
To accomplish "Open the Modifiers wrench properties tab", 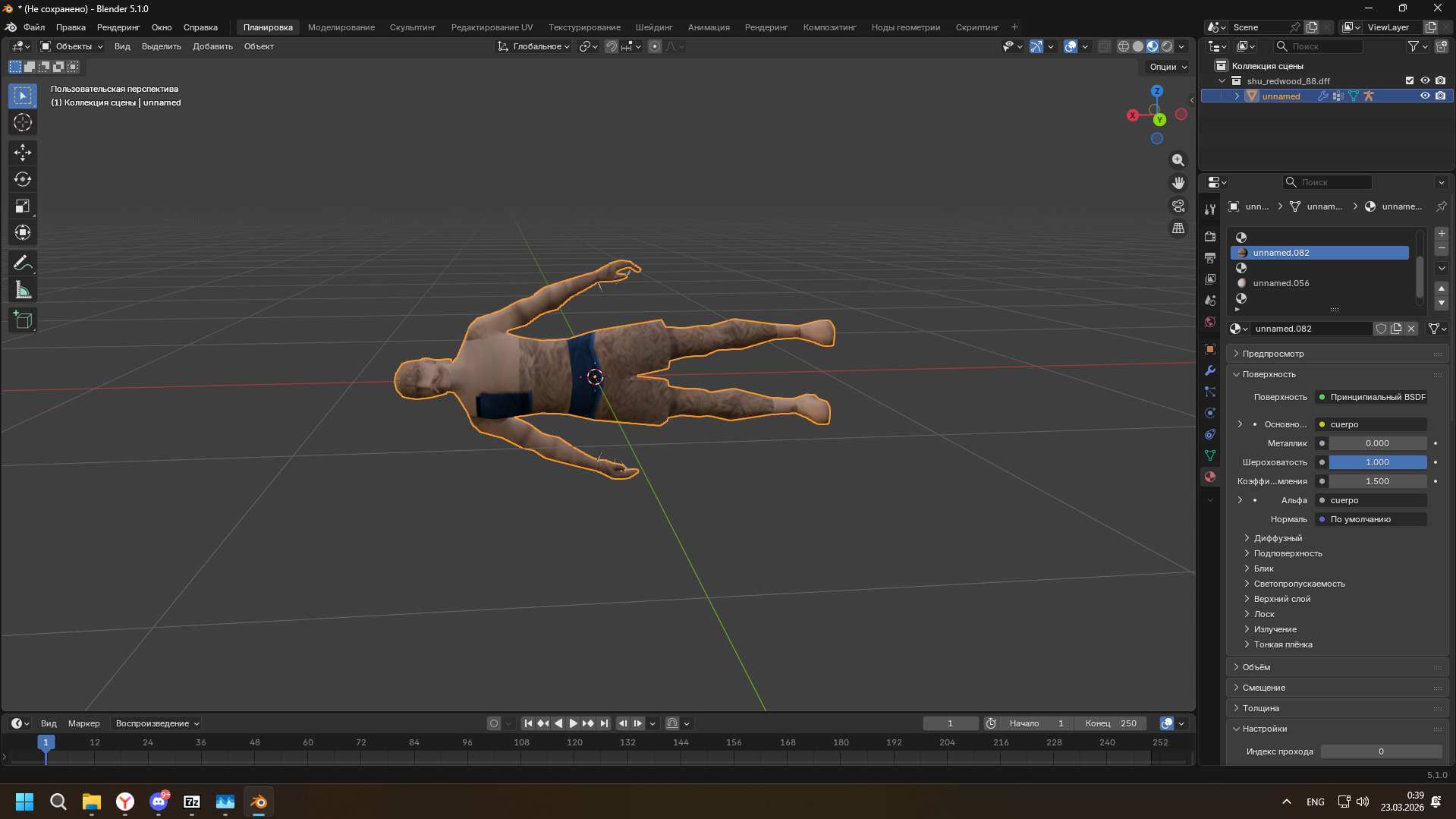I will (x=1210, y=370).
